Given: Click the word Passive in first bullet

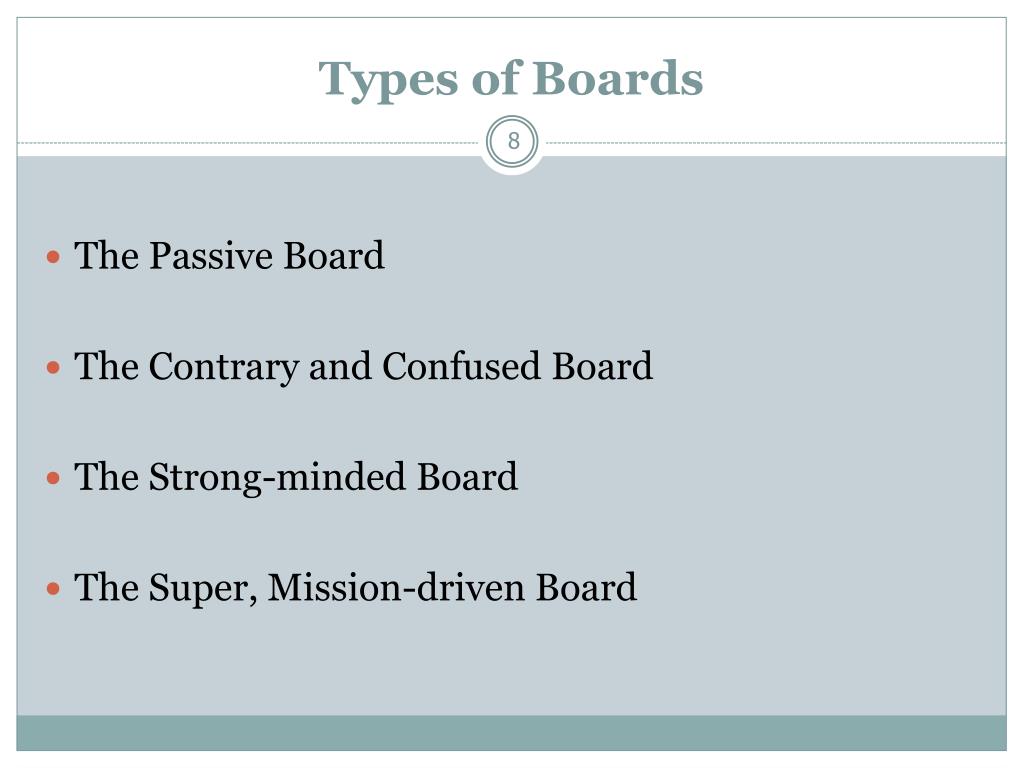Looking at the screenshot, I should click(x=211, y=255).
